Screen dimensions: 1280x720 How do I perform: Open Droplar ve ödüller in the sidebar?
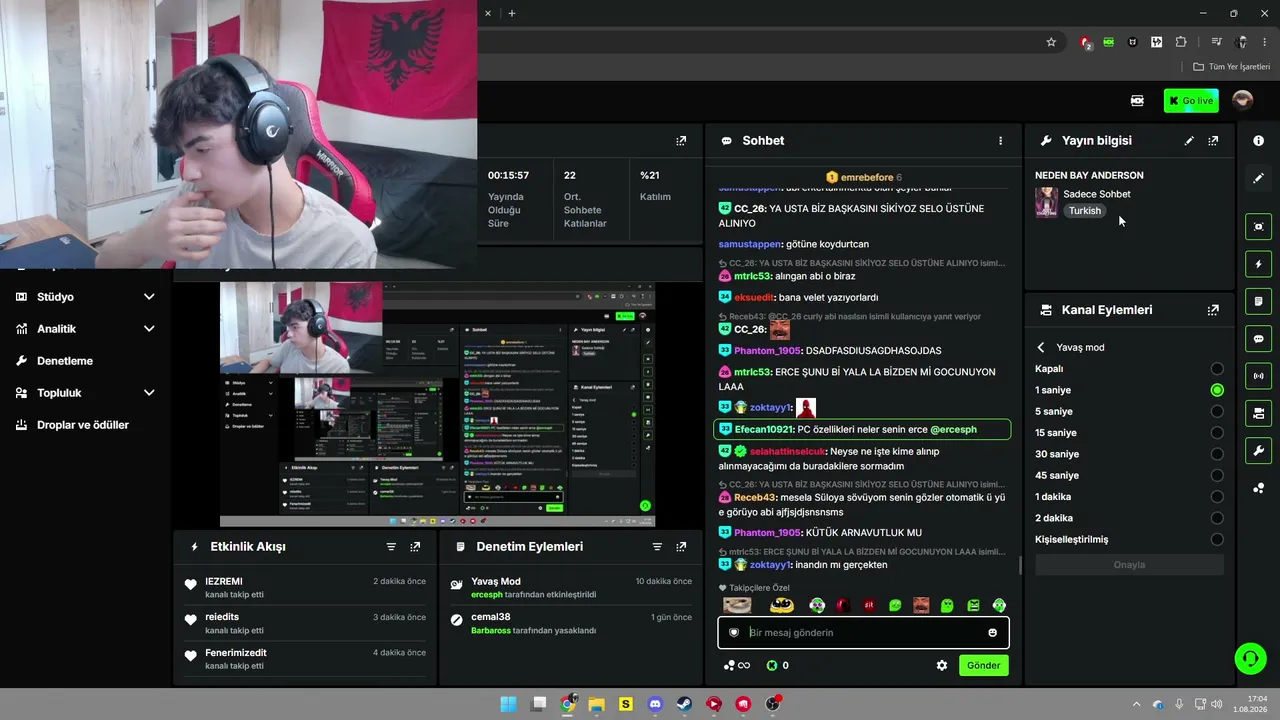(85, 425)
